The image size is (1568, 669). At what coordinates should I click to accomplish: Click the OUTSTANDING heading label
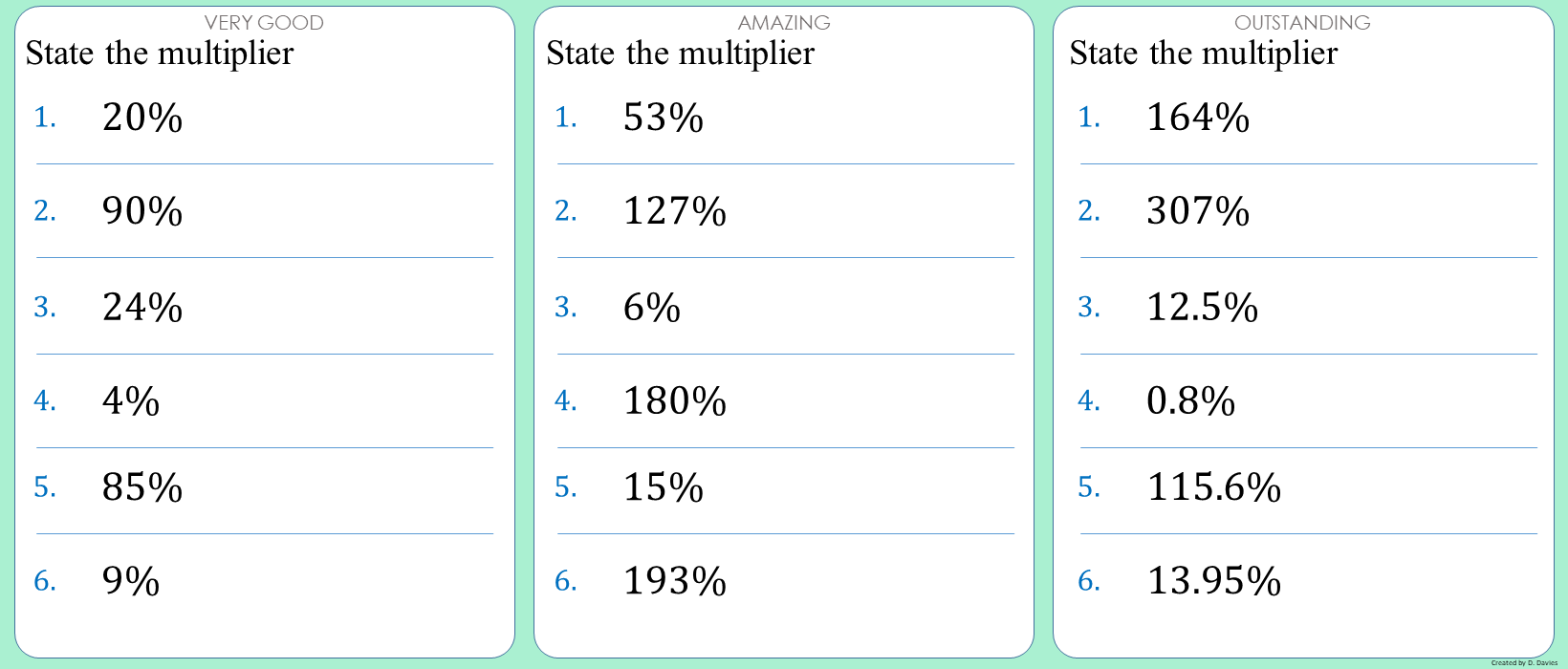click(x=1302, y=23)
